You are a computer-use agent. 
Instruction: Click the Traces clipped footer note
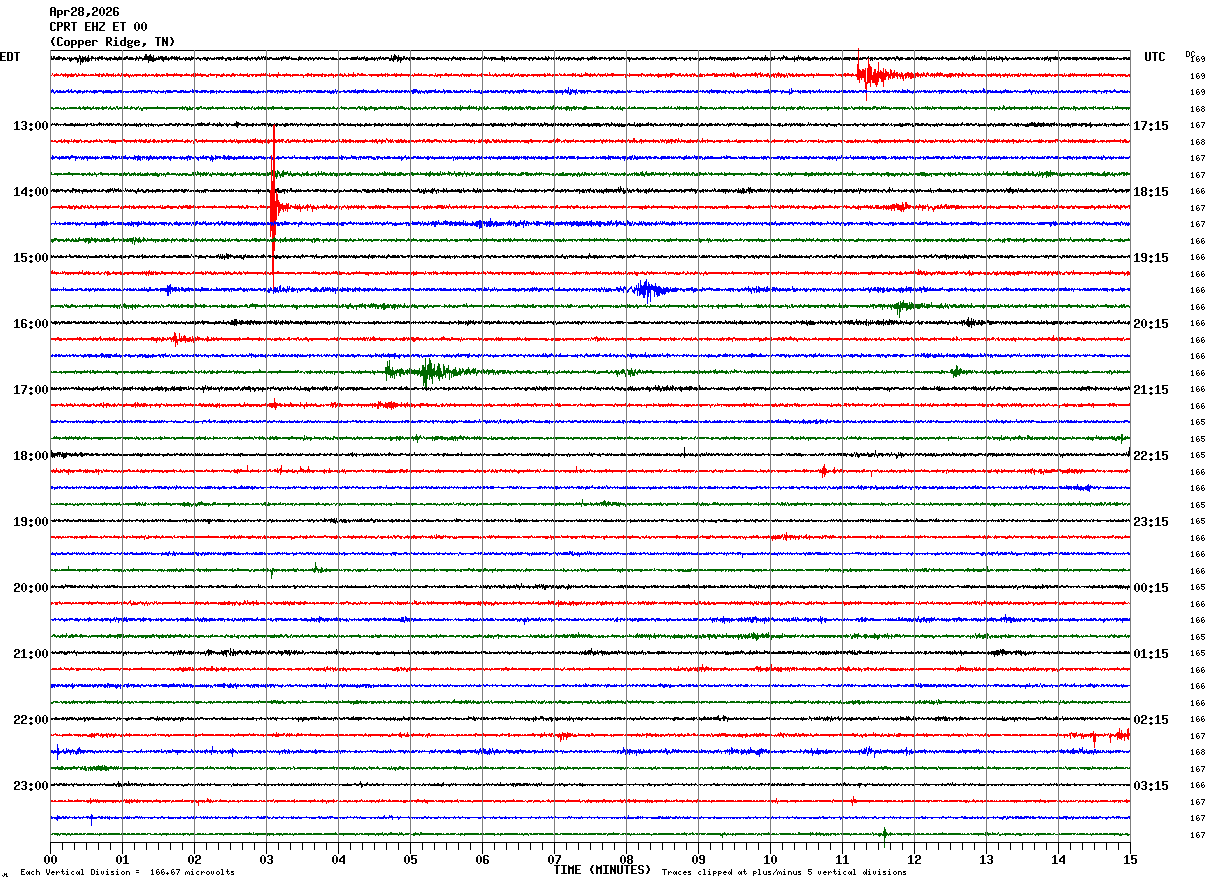784,873
